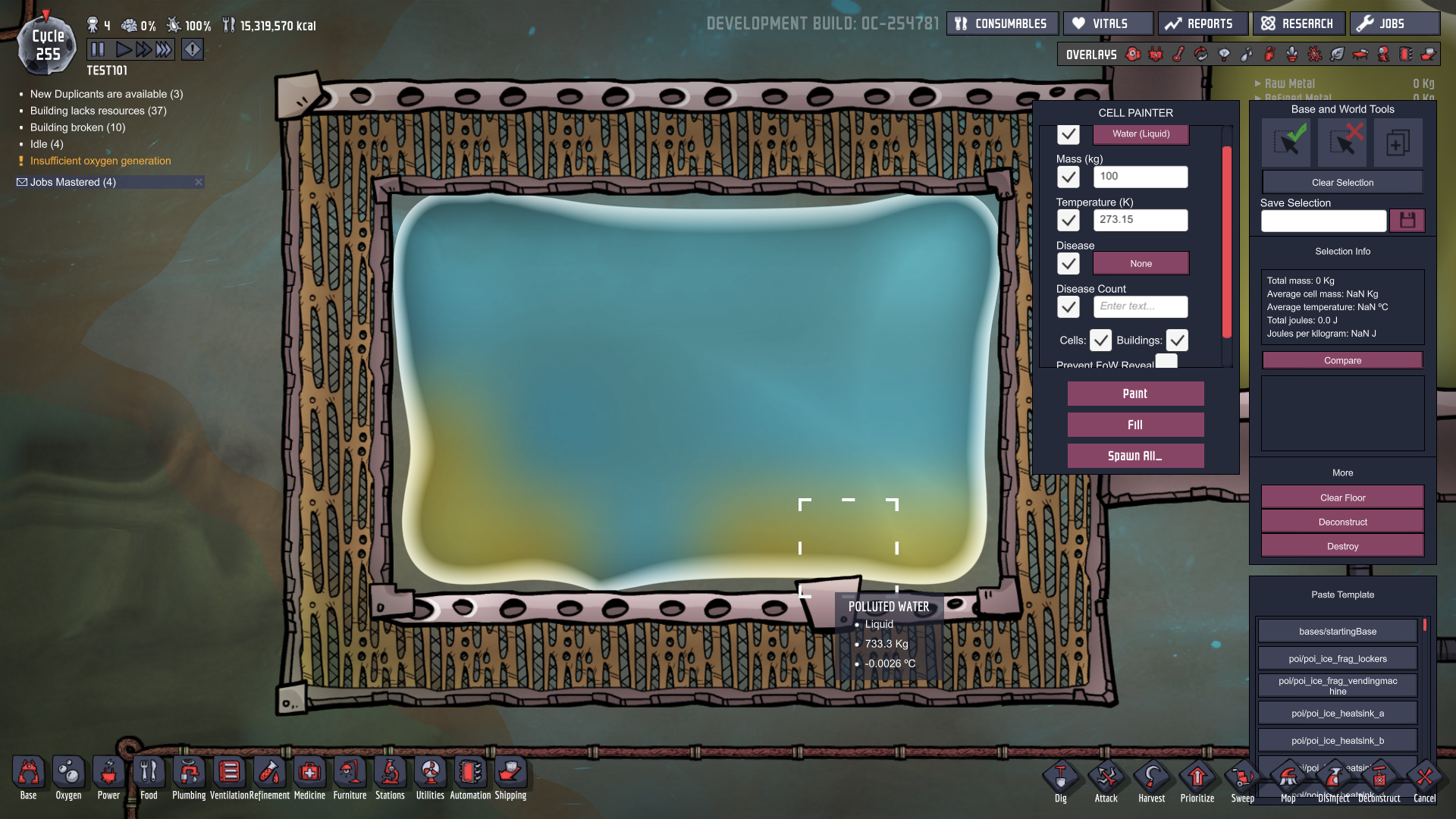Open the Vitals menu

[x=1108, y=24]
